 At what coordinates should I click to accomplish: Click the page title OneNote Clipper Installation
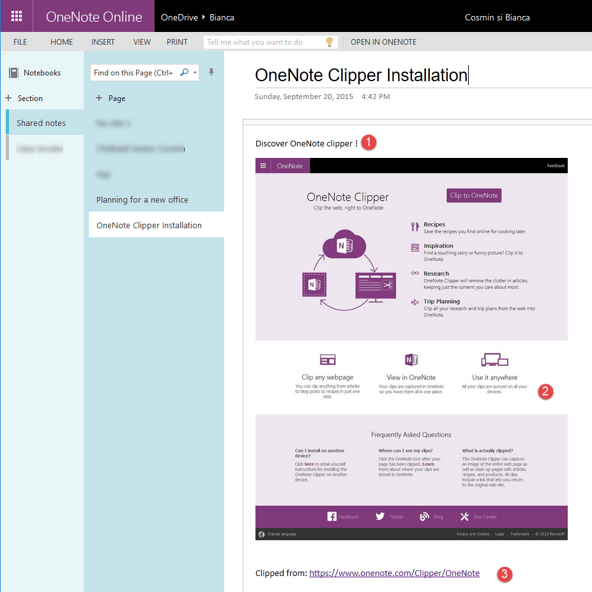(361, 75)
